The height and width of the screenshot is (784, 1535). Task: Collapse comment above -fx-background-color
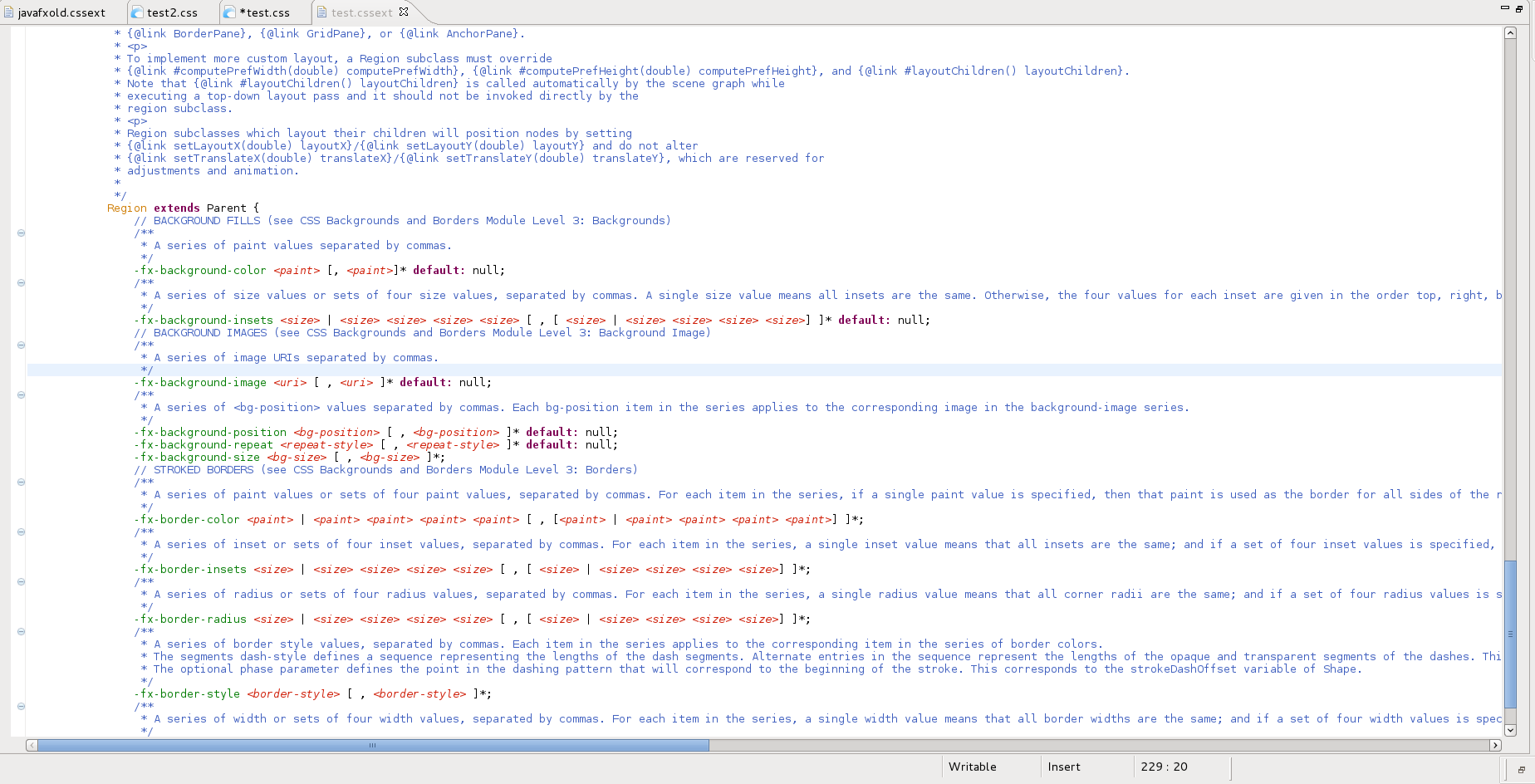pos(21,233)
